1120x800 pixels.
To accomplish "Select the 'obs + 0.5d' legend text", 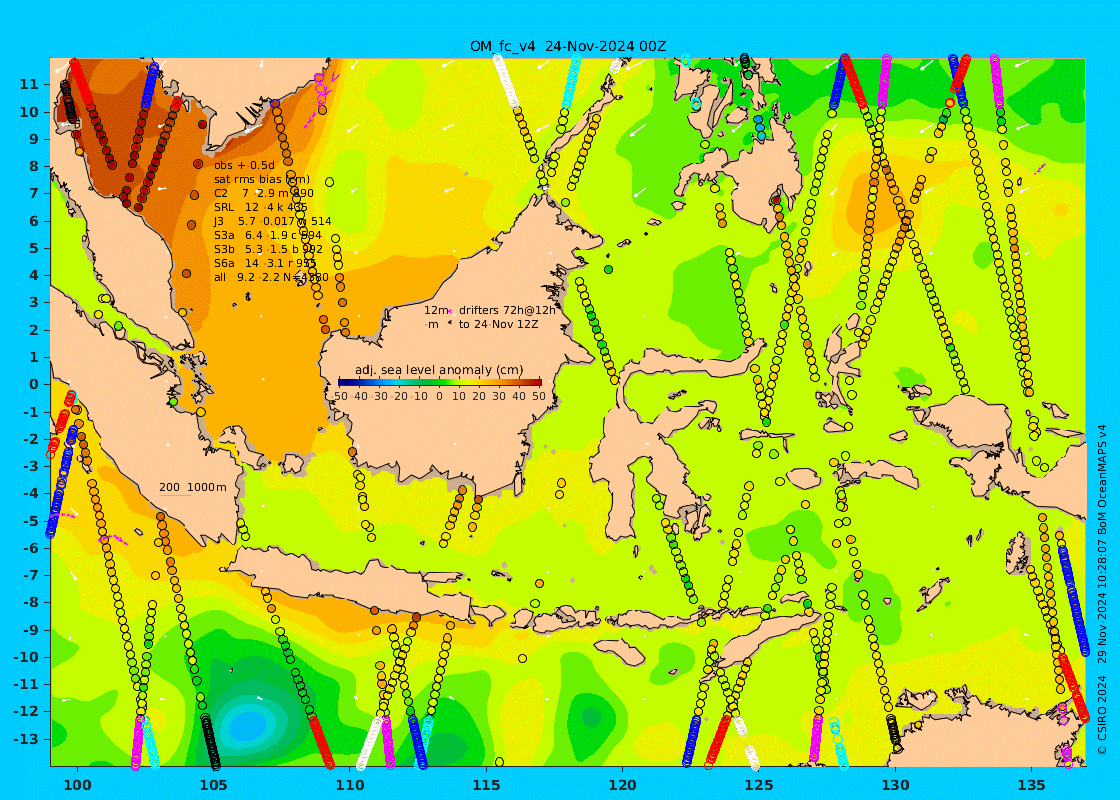I will point(244,166).
